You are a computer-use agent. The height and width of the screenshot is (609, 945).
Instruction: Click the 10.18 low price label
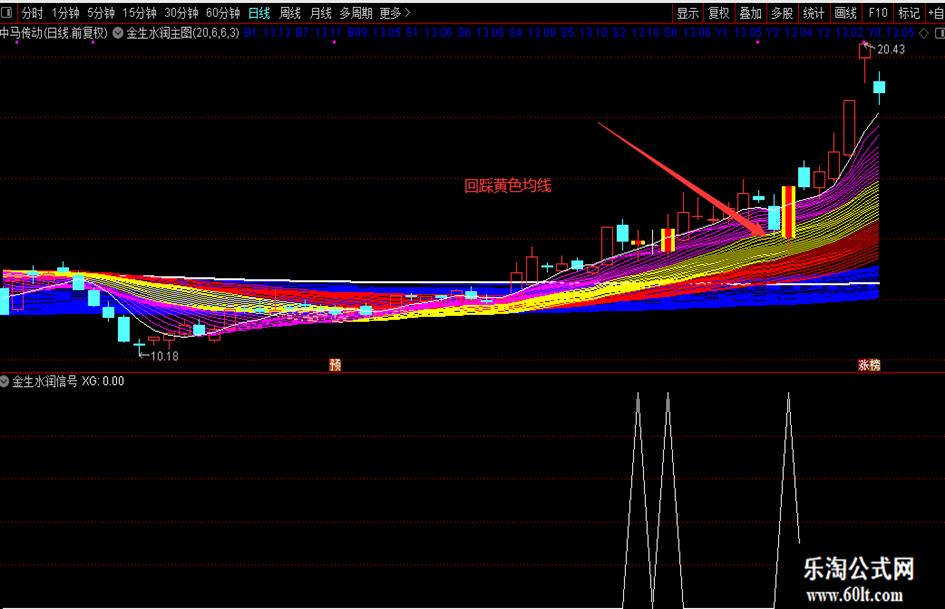(x=165, y=356)
